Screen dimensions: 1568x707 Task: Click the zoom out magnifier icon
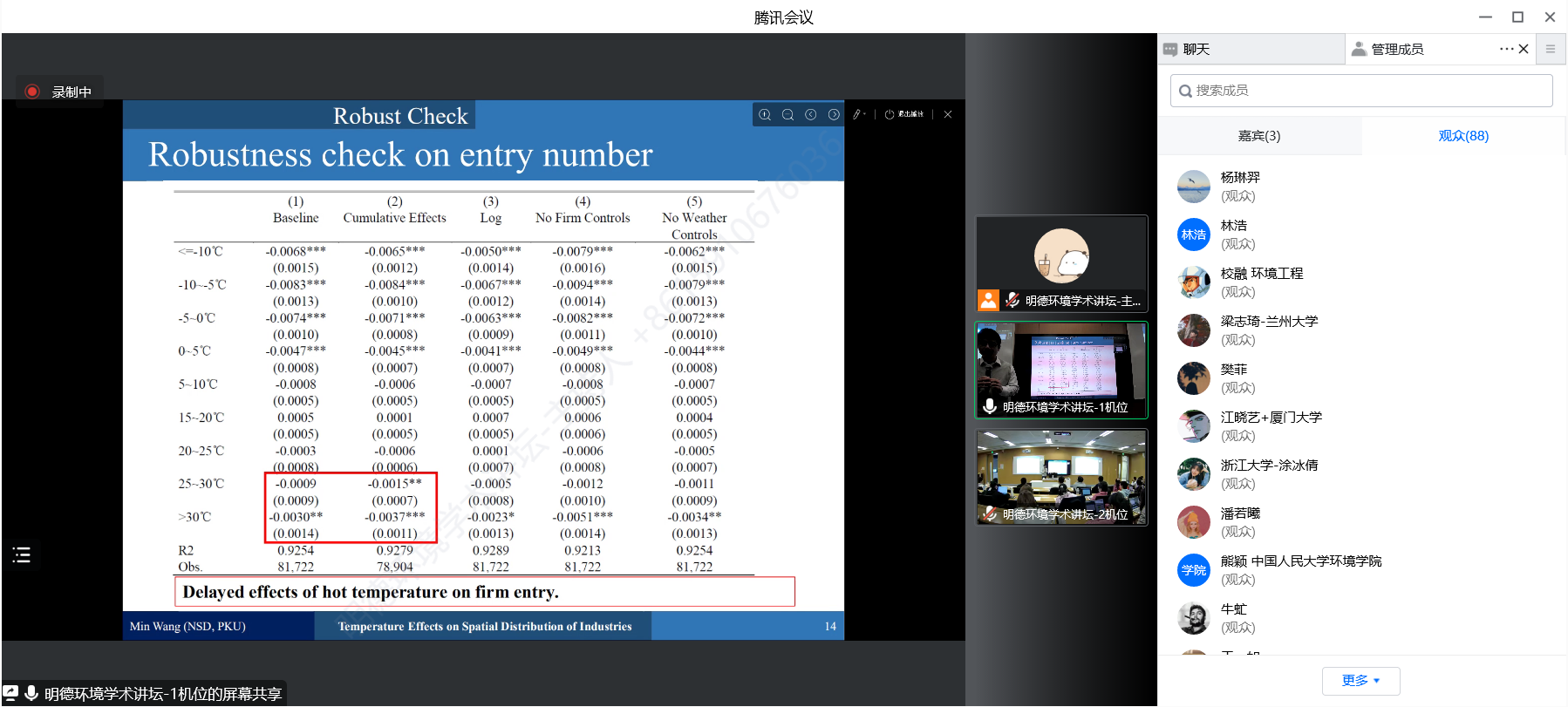[787, 114]
